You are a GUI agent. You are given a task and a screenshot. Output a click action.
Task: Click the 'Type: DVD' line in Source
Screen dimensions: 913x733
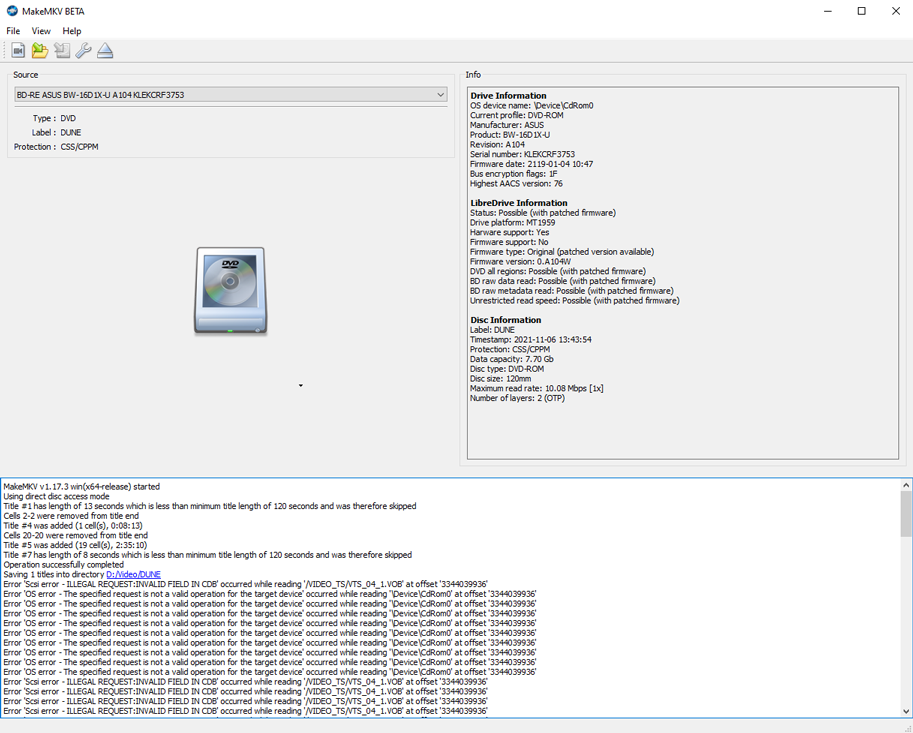coord(55,118)
